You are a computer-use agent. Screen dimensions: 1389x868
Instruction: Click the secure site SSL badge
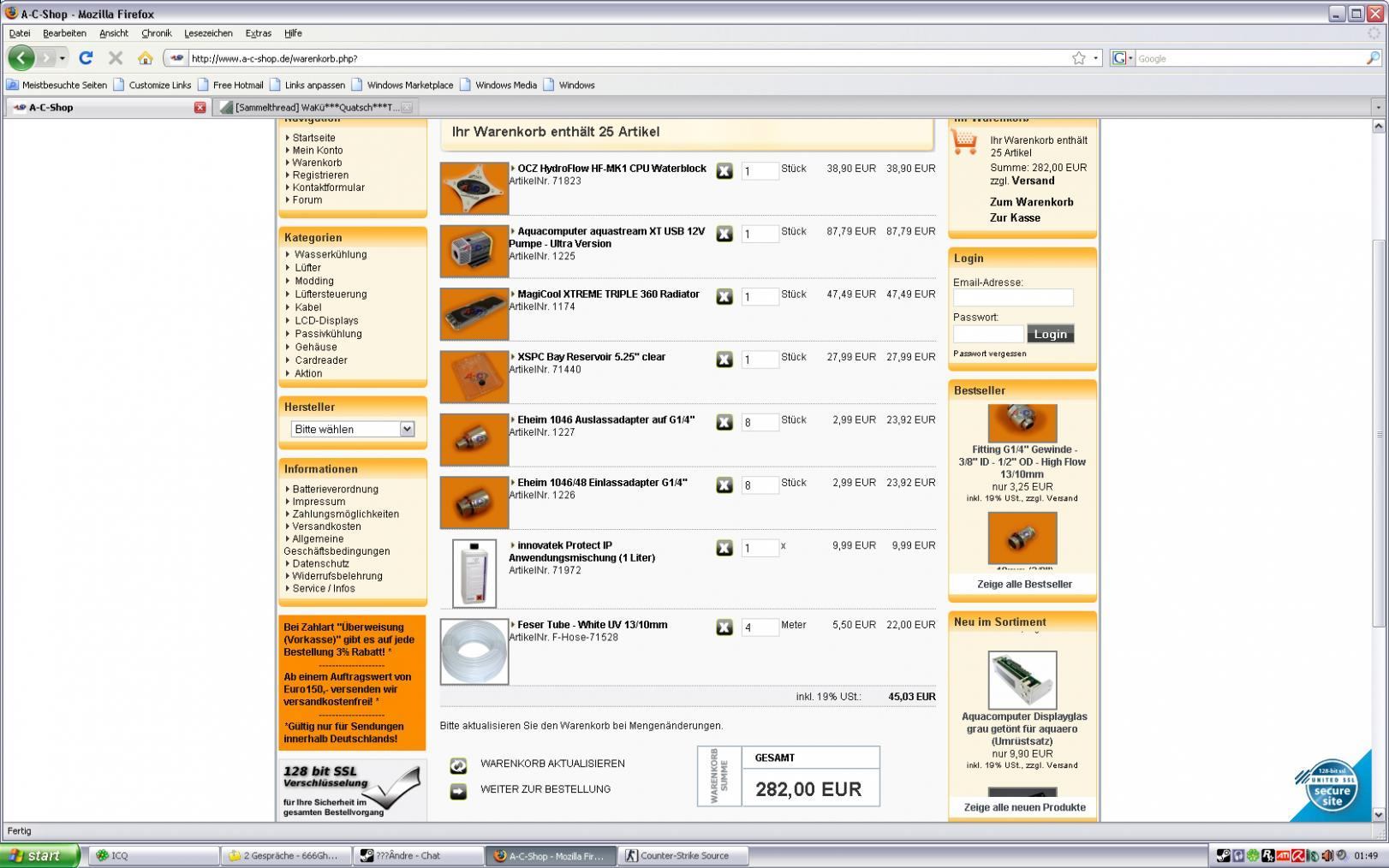tap(1331, 785)
